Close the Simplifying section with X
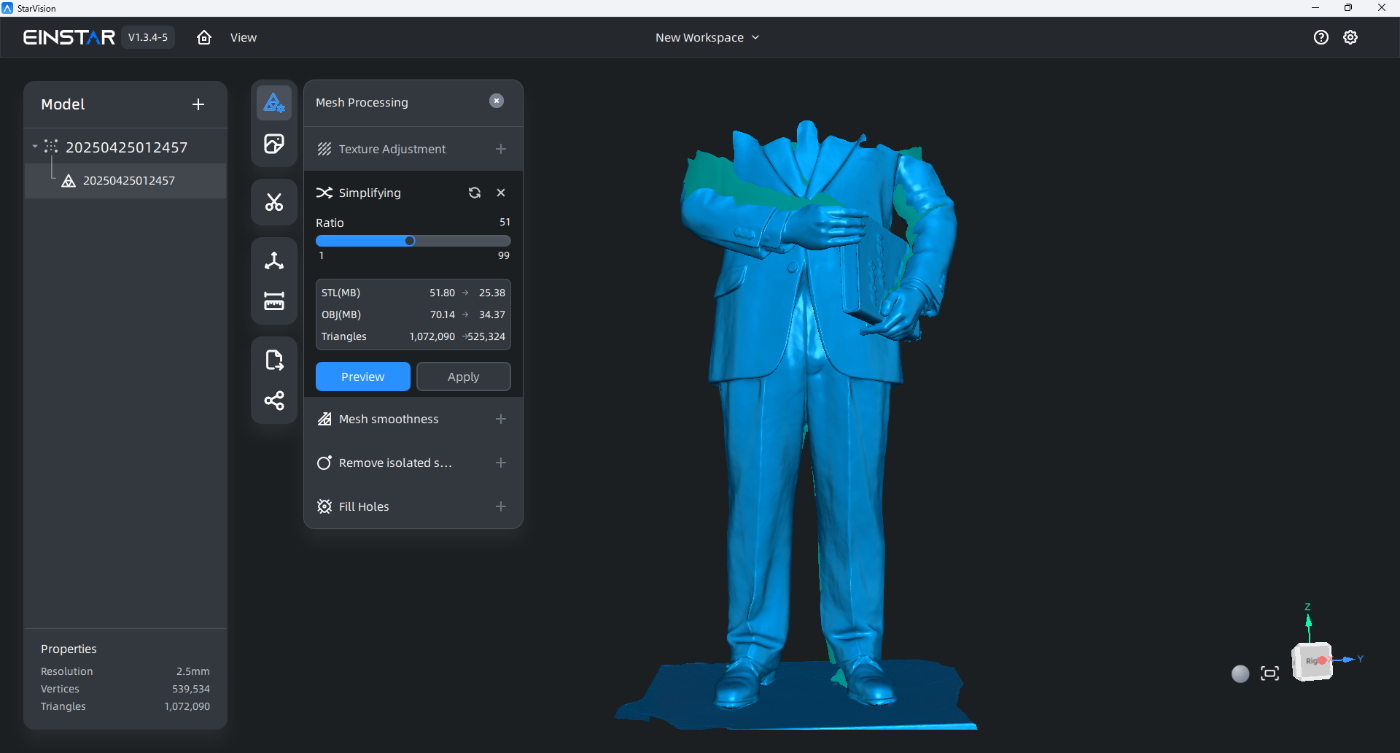Viewport: 1400px width, 753px height. (501, 193)
